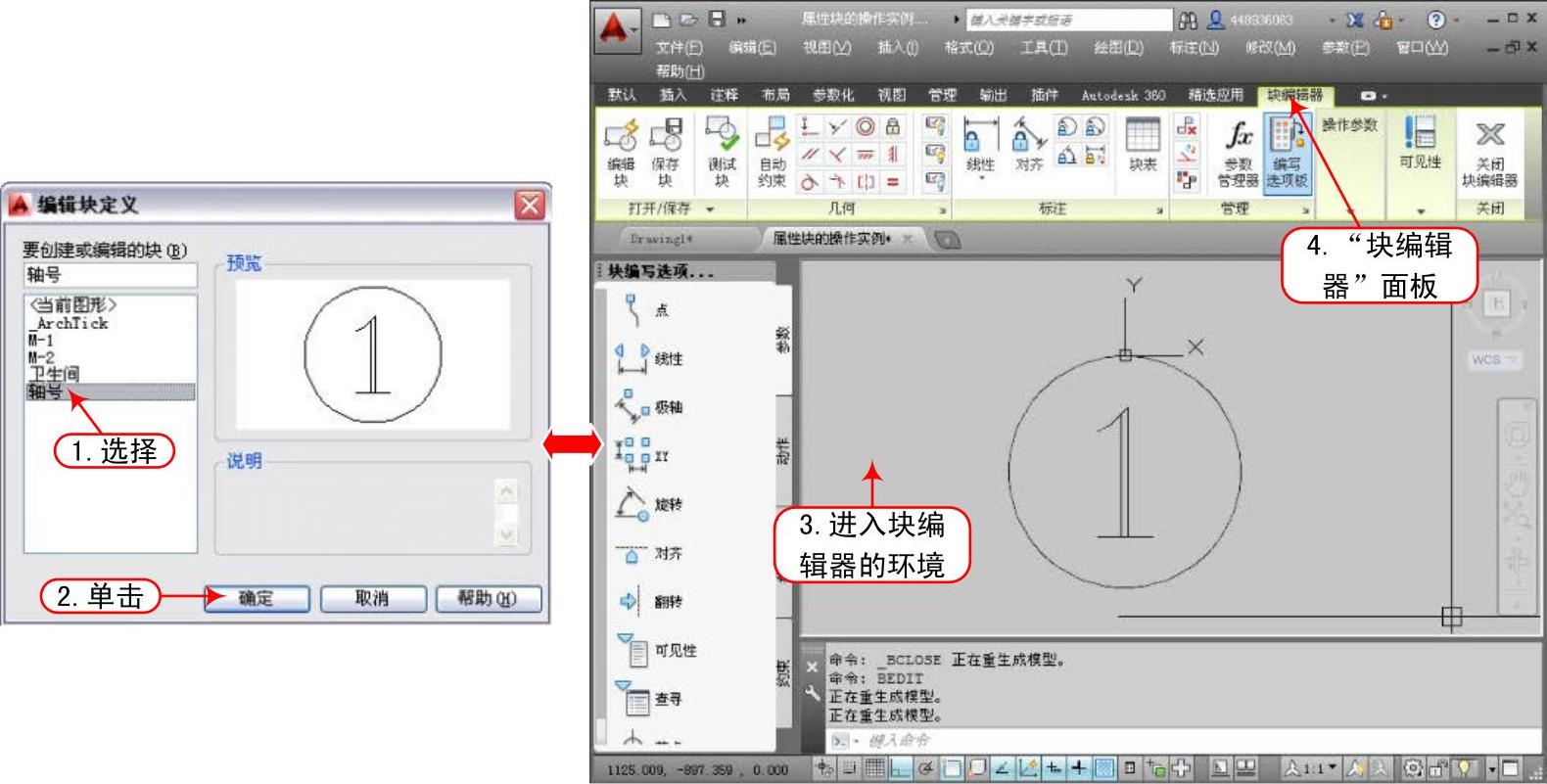1547x784 pixels.
Task: Select M-1 in the block list
Action: coord(41,340)
